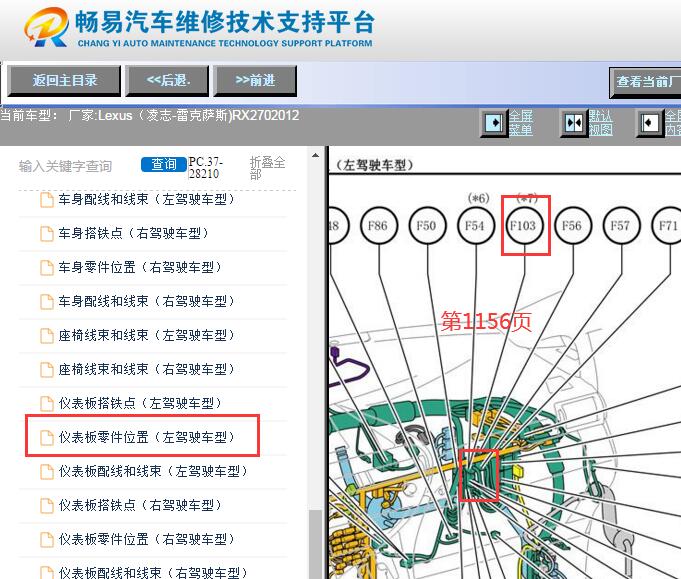Click the tree panel scrollbar thumb
This screenshot has height=579, width=681.
click(315, 544)
